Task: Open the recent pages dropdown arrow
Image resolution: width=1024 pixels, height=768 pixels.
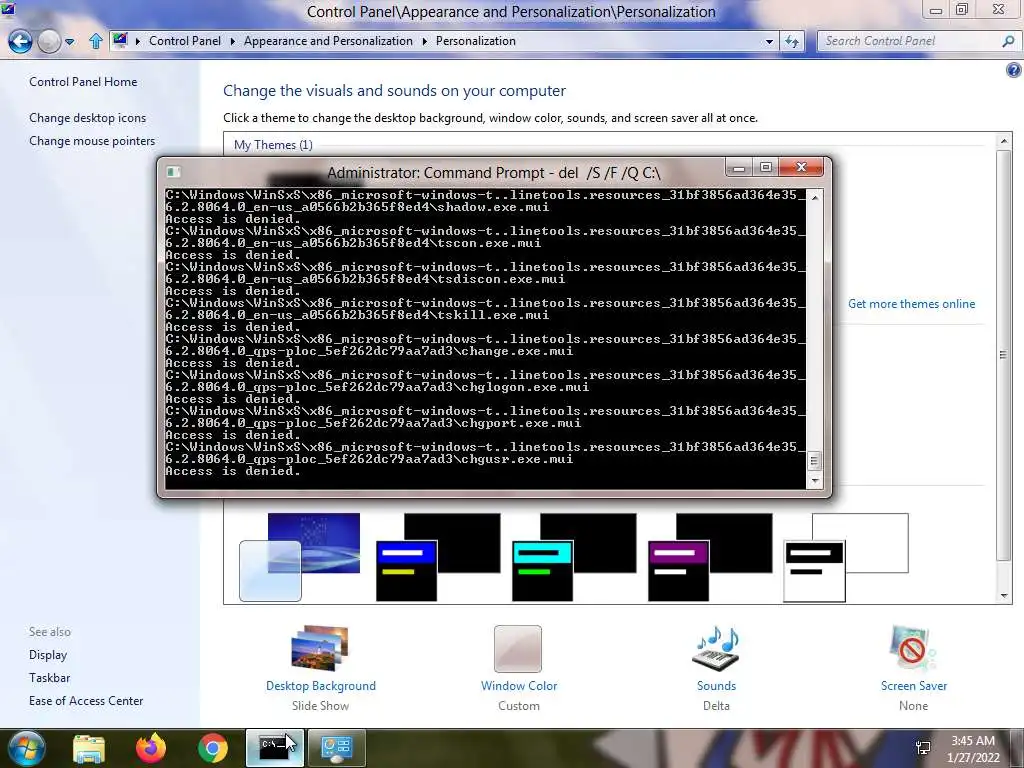Action: [x=69, y=42]
